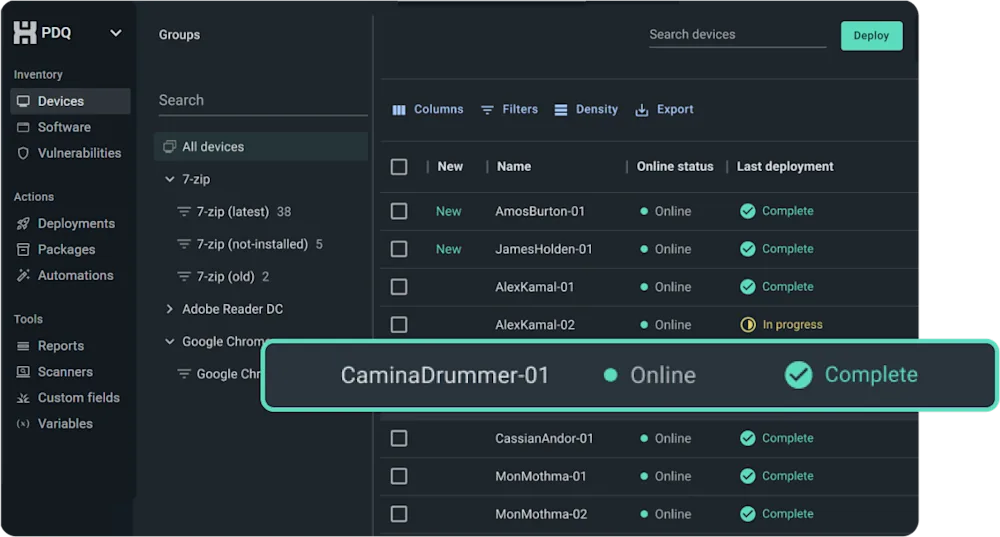Change table Density setting

tap(585, 110)
